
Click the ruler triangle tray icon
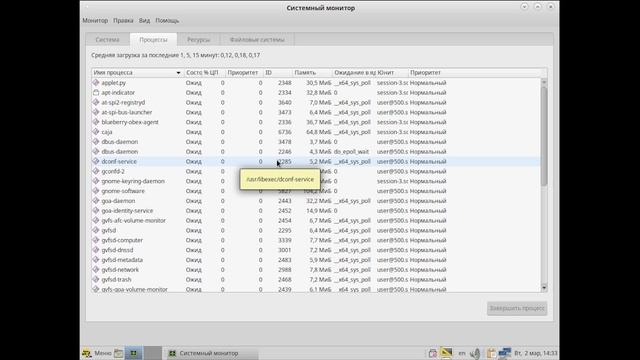(x=446, y=353)
